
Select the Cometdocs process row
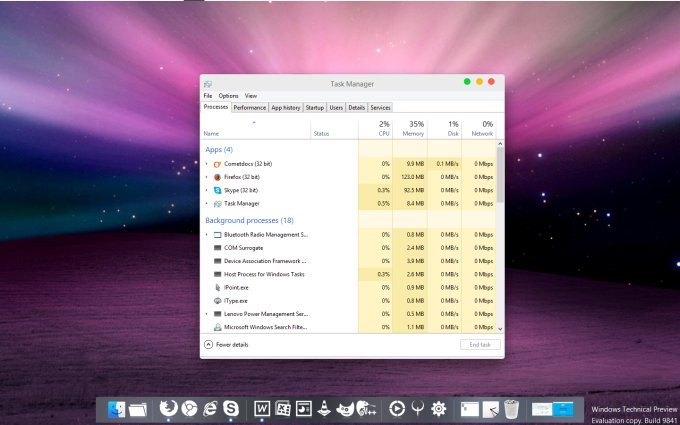point(248,163)
